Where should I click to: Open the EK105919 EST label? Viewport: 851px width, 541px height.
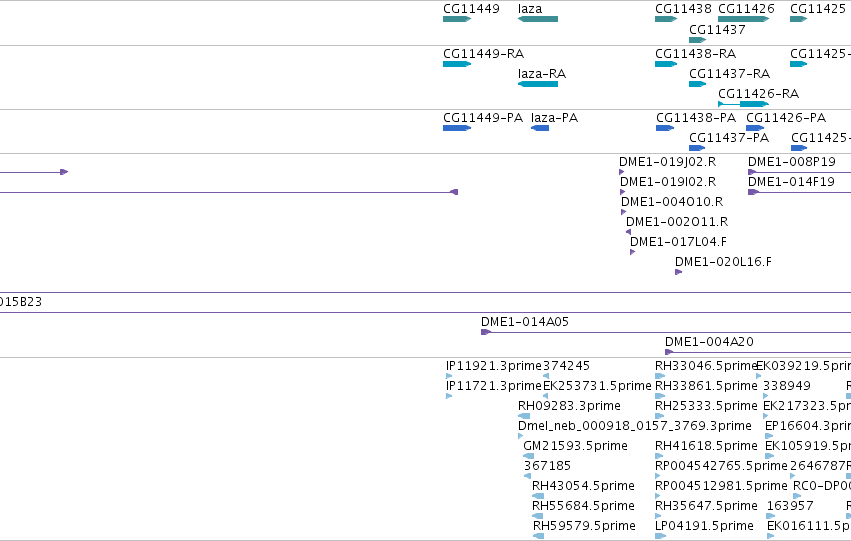(808, 446)
